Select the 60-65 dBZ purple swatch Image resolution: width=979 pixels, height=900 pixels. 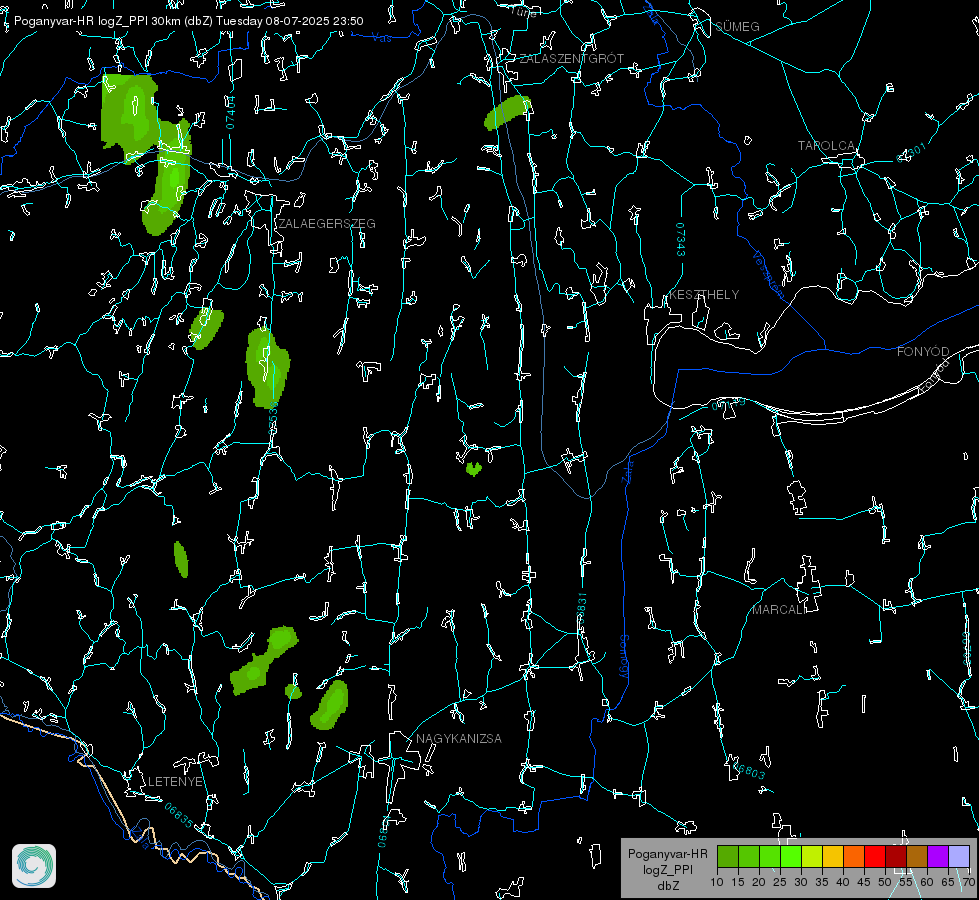[x=938, y=857]
